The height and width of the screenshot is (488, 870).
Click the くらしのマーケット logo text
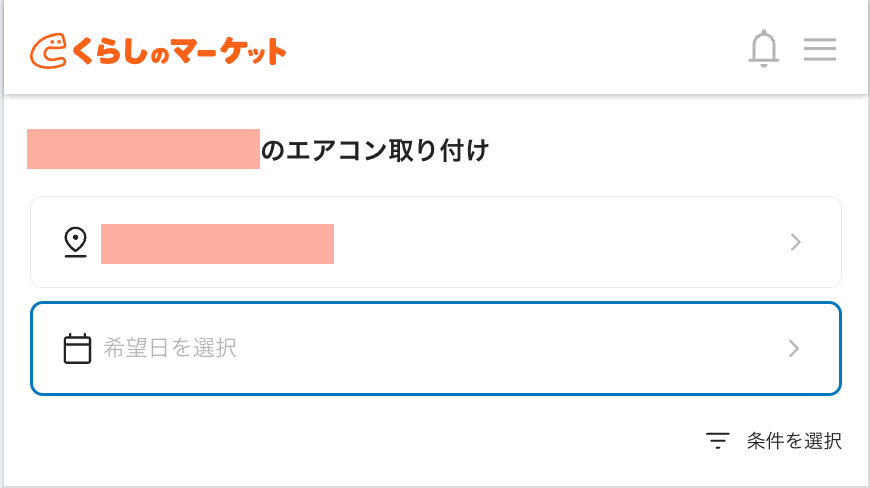tap(178, 50)
